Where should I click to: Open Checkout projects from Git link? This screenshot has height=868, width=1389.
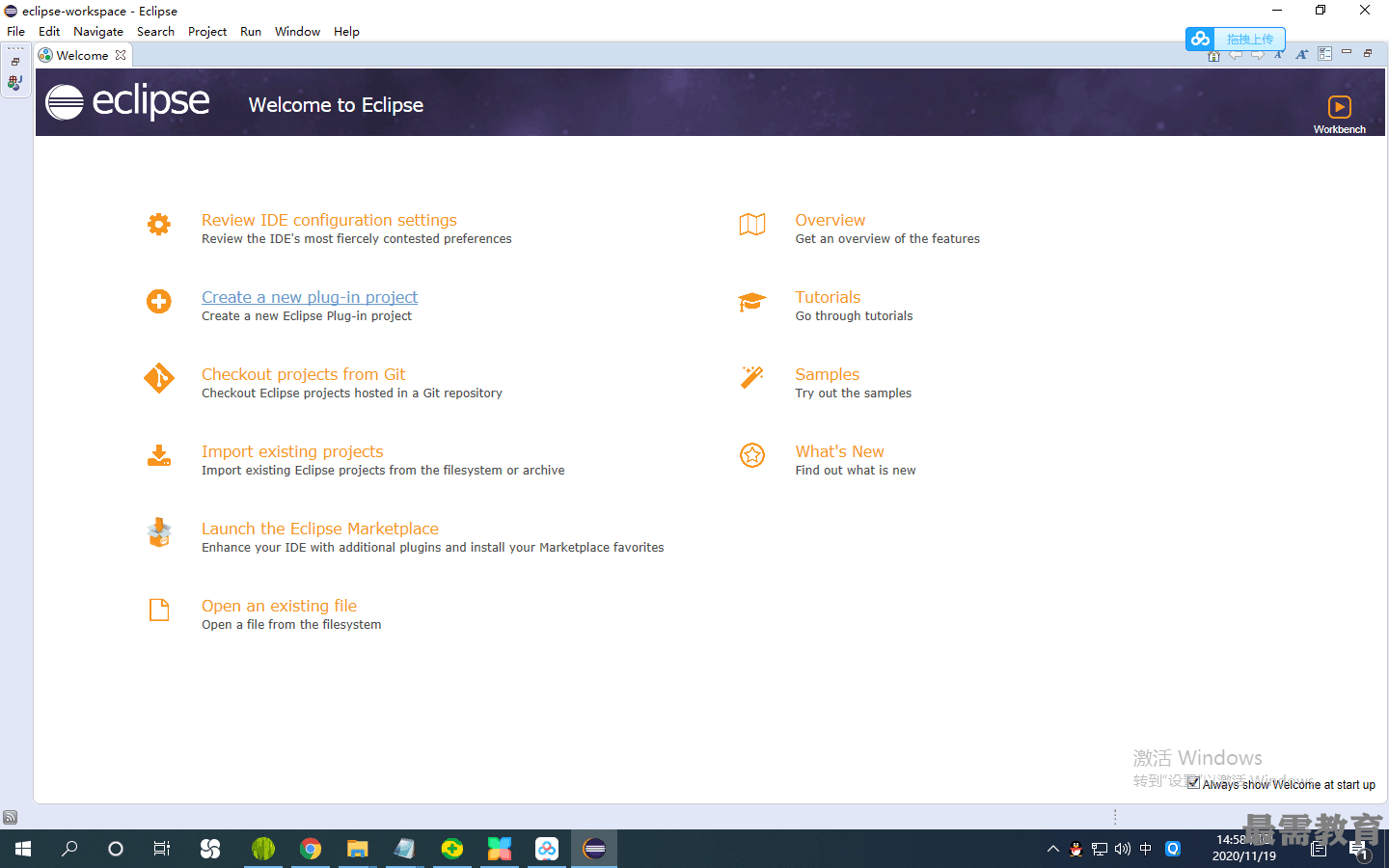point(303,374)
